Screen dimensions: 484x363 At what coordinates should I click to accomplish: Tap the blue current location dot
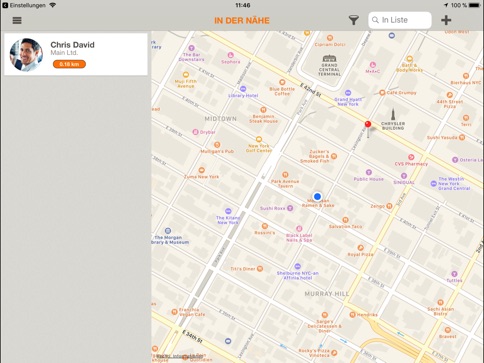pos(317,196)
